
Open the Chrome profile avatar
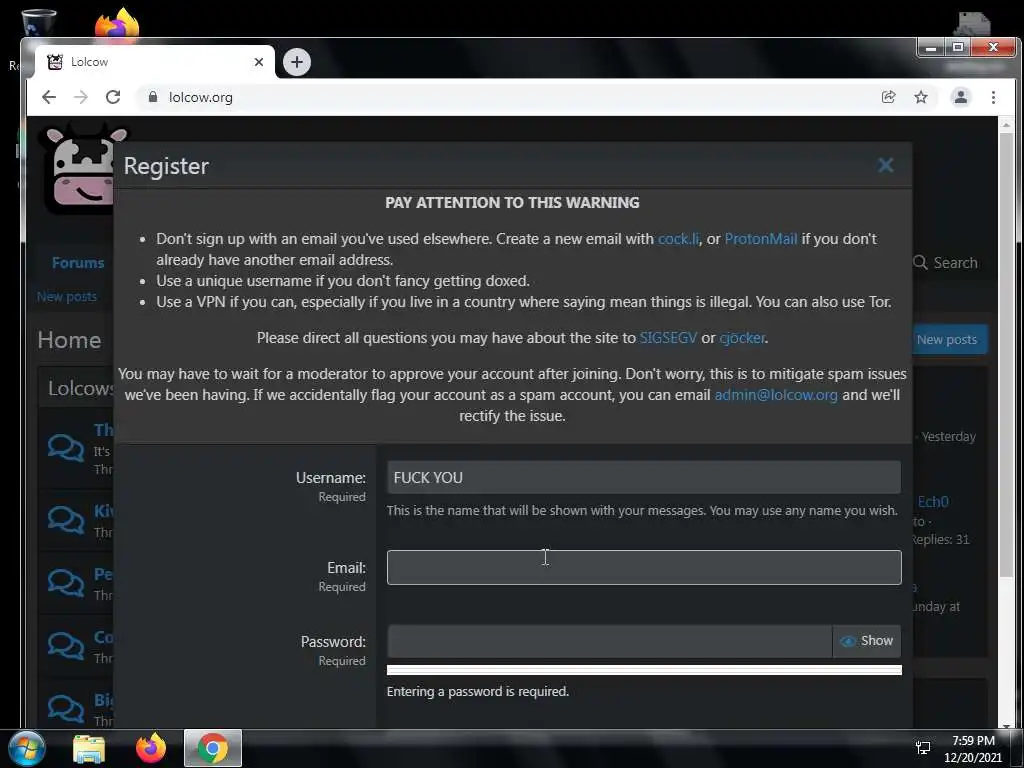[961, 97]
